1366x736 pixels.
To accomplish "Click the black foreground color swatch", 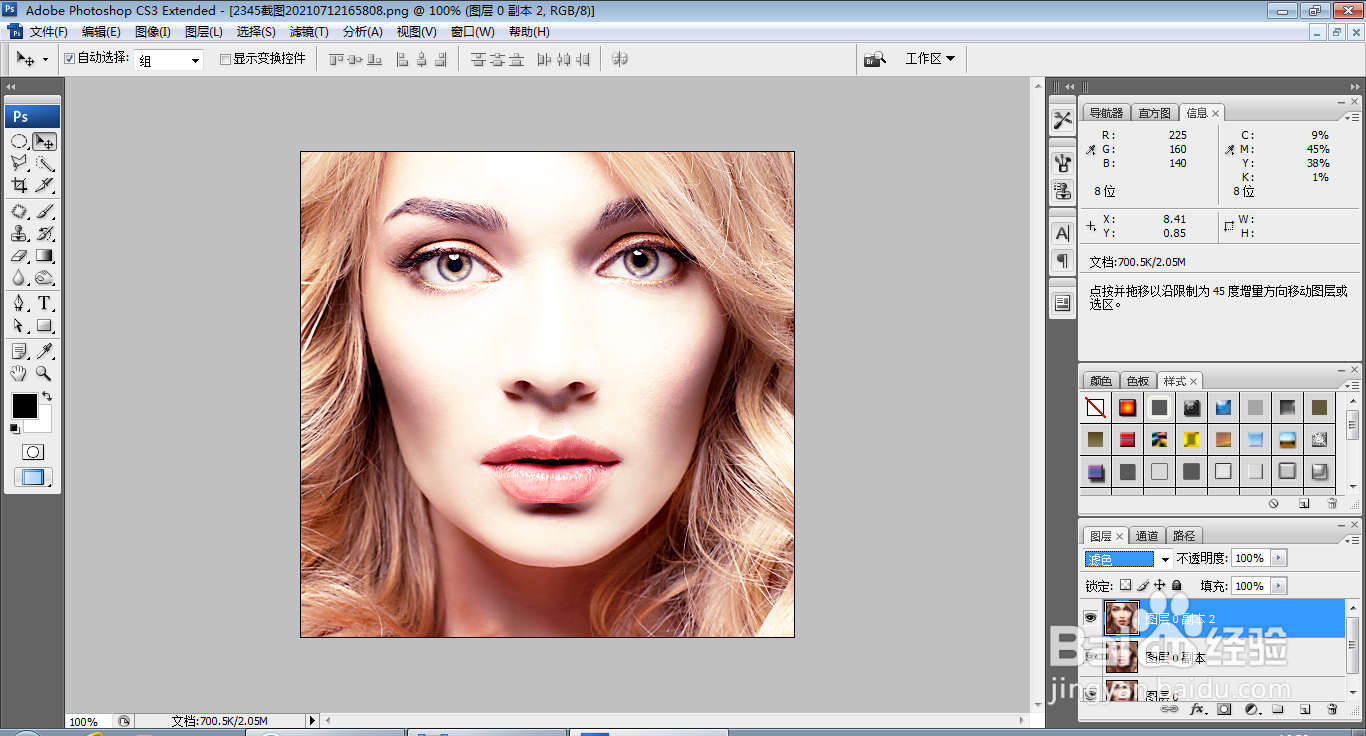I will pos(24,406).
